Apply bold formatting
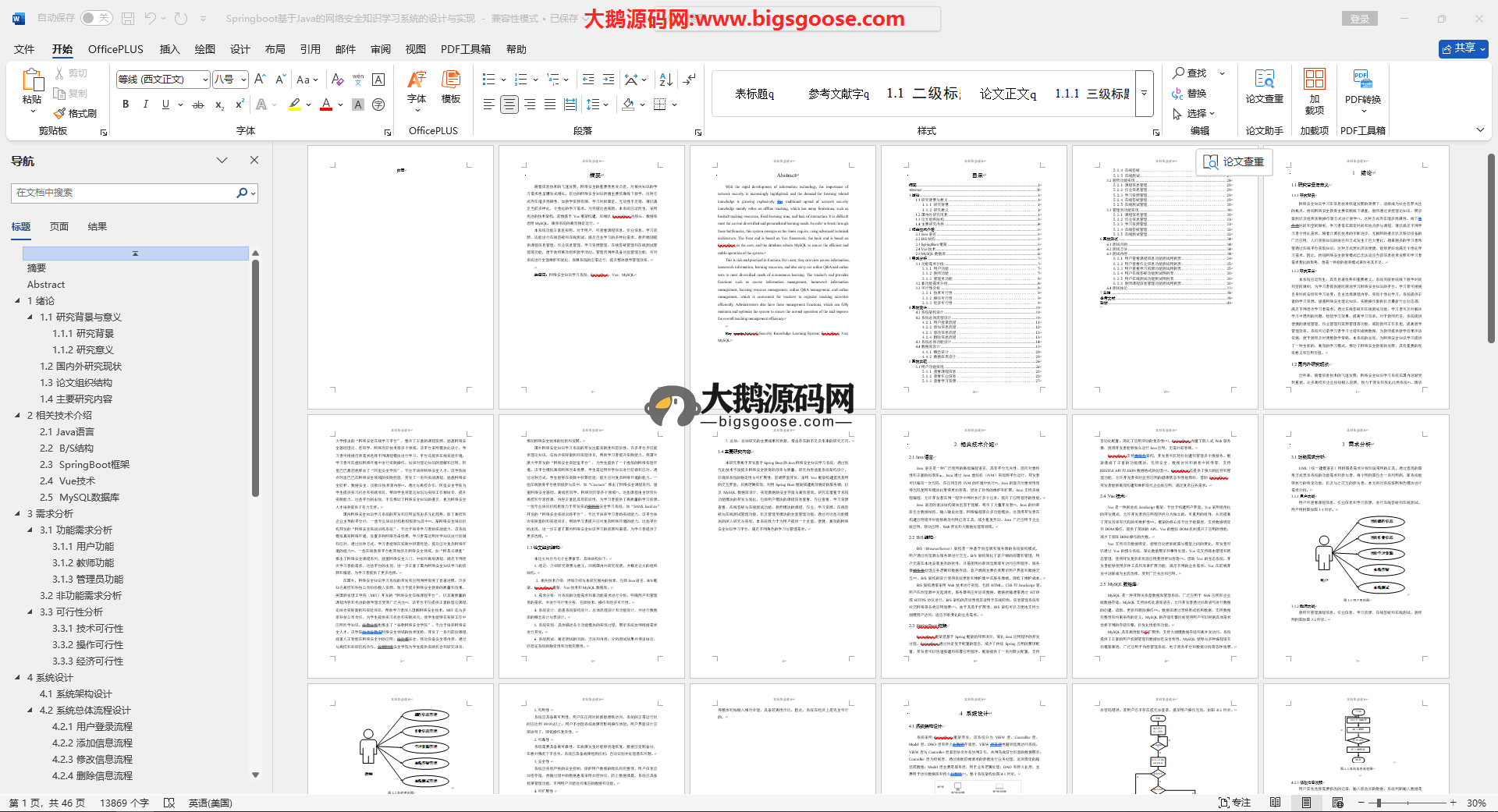 [126, 105]
